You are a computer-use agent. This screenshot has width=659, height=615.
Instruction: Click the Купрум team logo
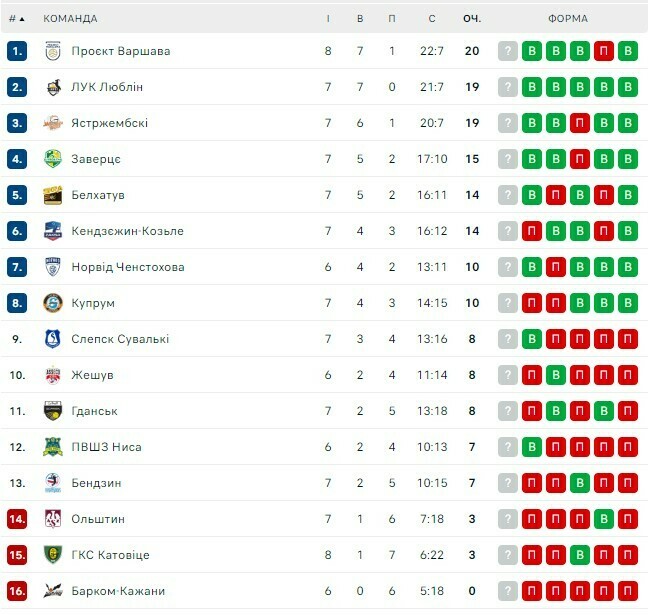pos(53,303)
